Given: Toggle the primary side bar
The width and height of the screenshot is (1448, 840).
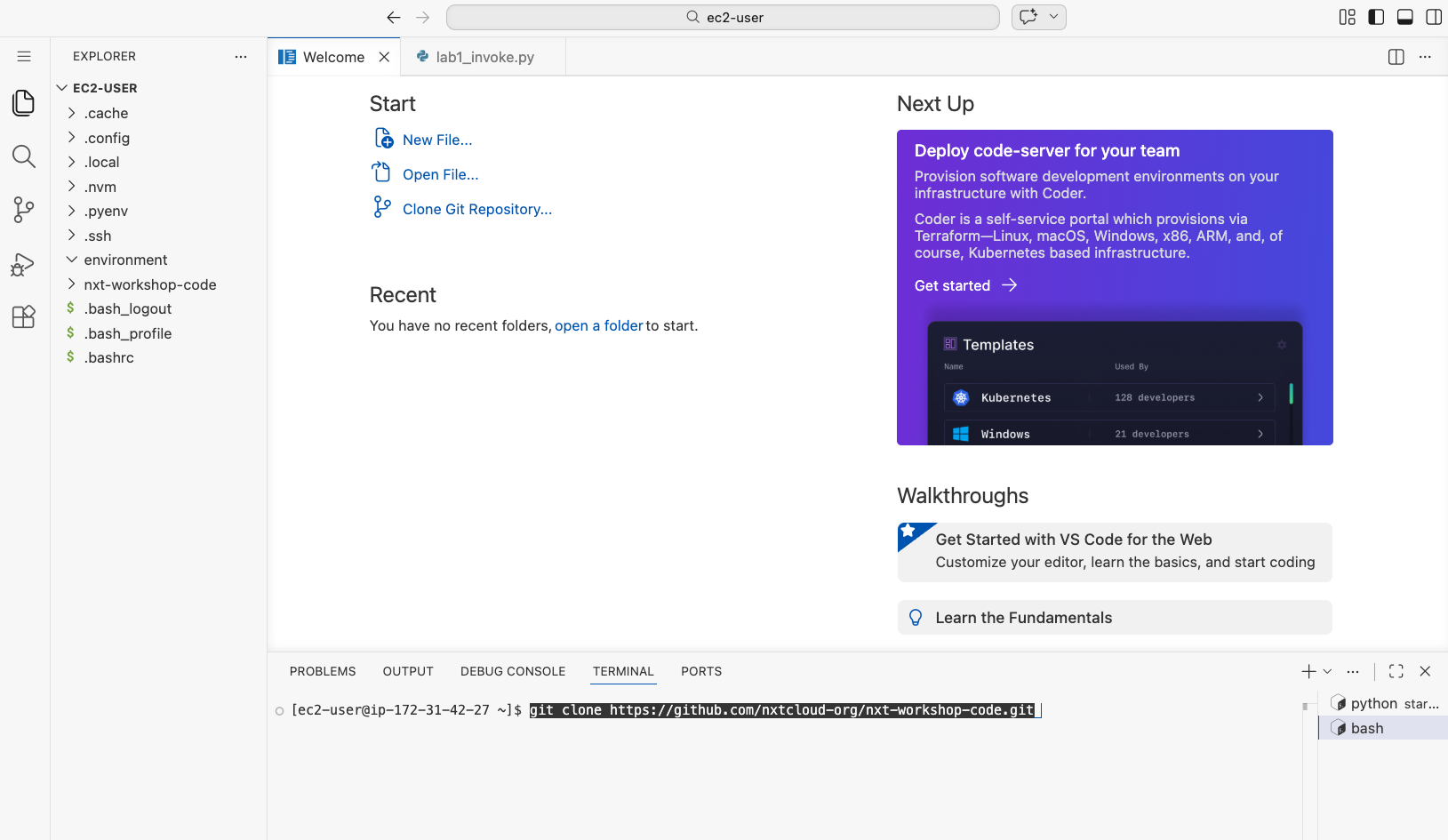Looking at the screenshot, I should point(1376,17).
